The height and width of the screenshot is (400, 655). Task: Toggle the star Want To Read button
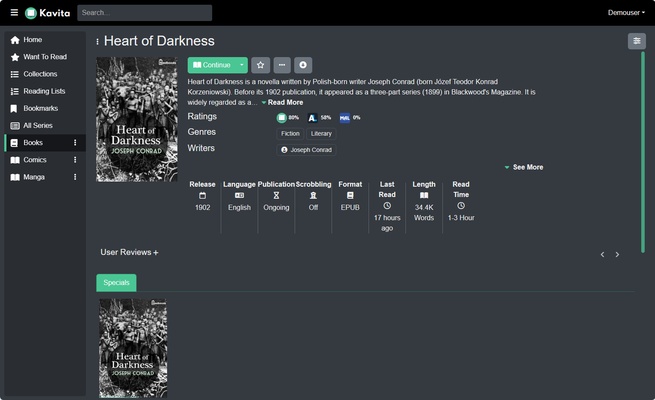pyautogui.click(x=260, y=65)
